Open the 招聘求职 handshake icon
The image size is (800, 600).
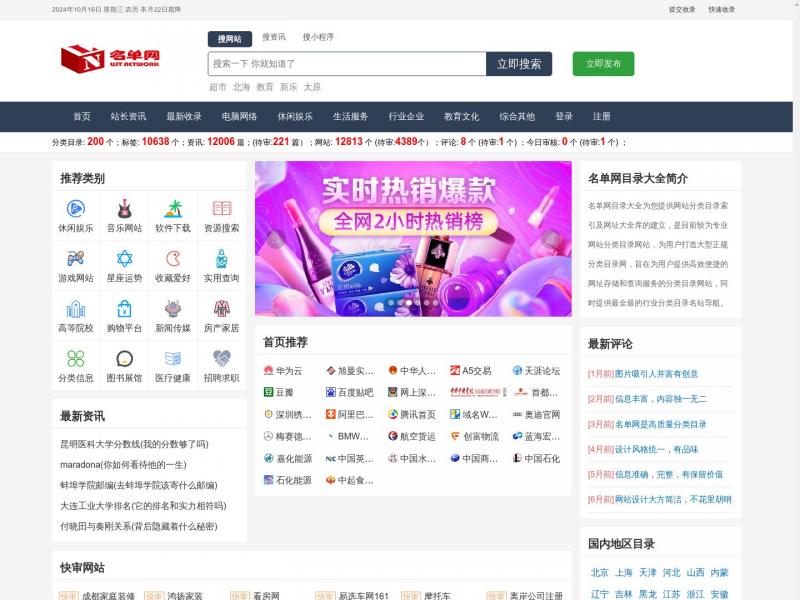pyautogui.click(x=221, y=359)
